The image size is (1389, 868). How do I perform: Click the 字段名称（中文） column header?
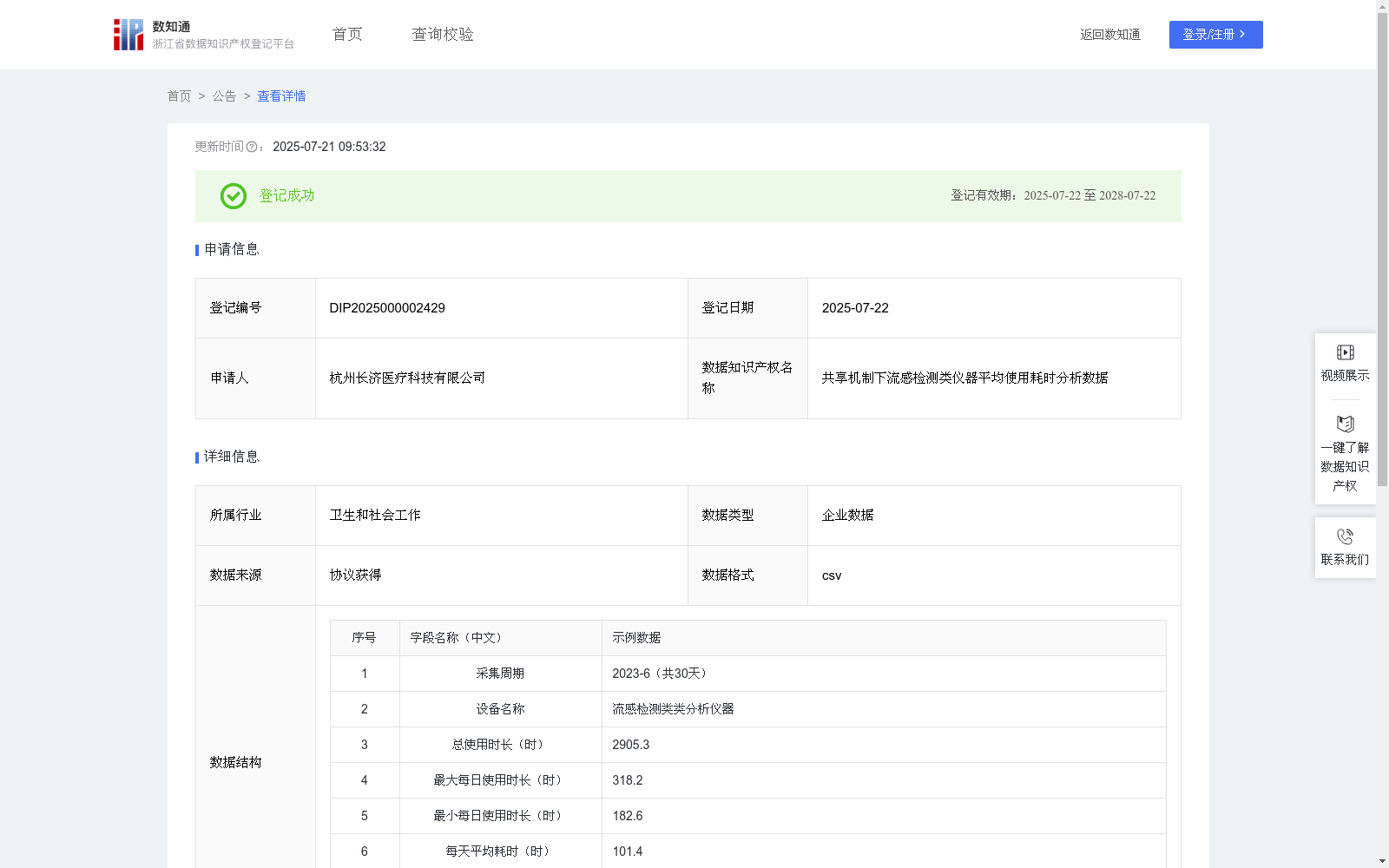[x=500, y=638]
